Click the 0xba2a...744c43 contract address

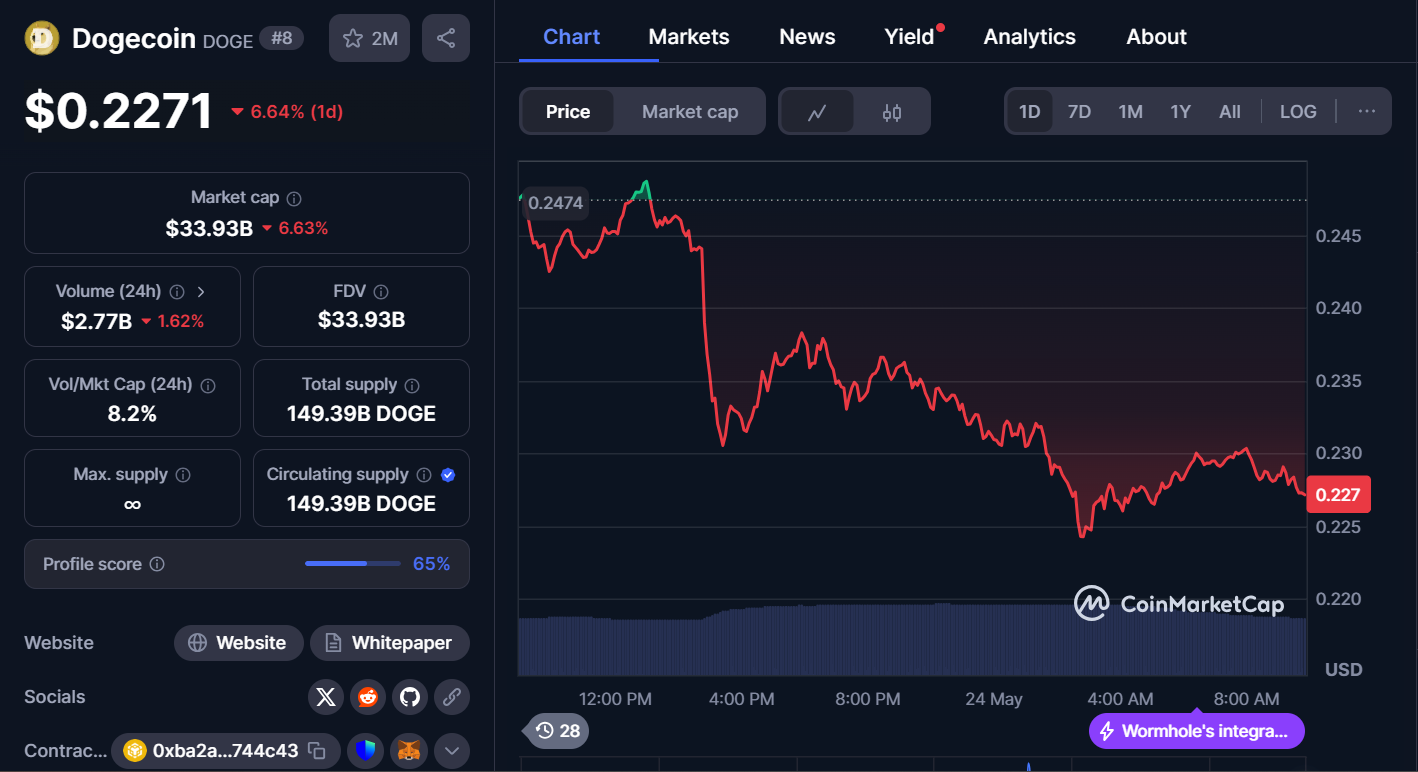(225, 750)
